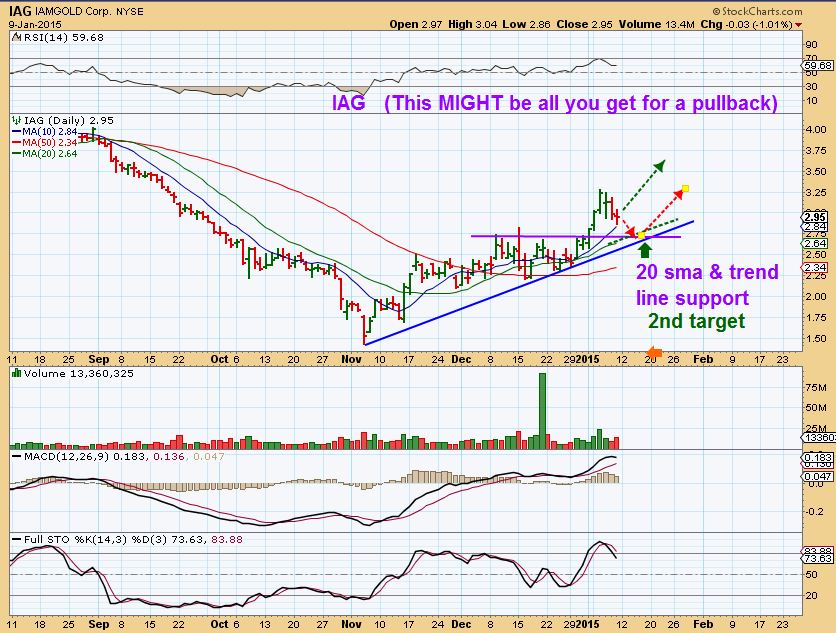This screenshot has height=633, width=836.
Task: Click the IAG (Daily) 2.95 legend label
Action: point(68,121)
